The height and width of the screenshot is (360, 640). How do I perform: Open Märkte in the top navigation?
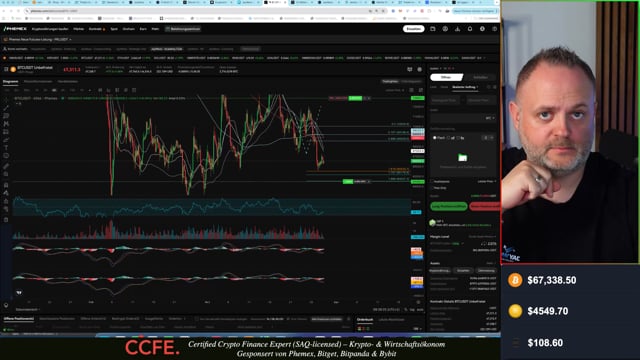78,29
